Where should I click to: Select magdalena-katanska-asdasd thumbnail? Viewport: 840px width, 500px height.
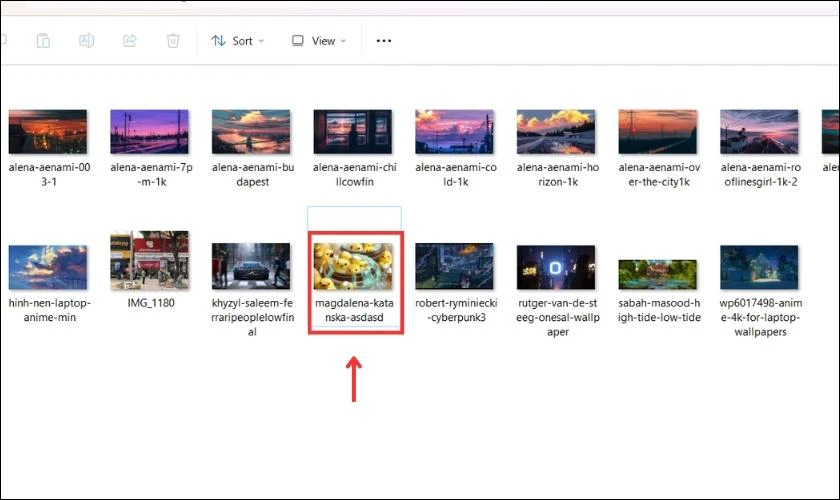352,266
